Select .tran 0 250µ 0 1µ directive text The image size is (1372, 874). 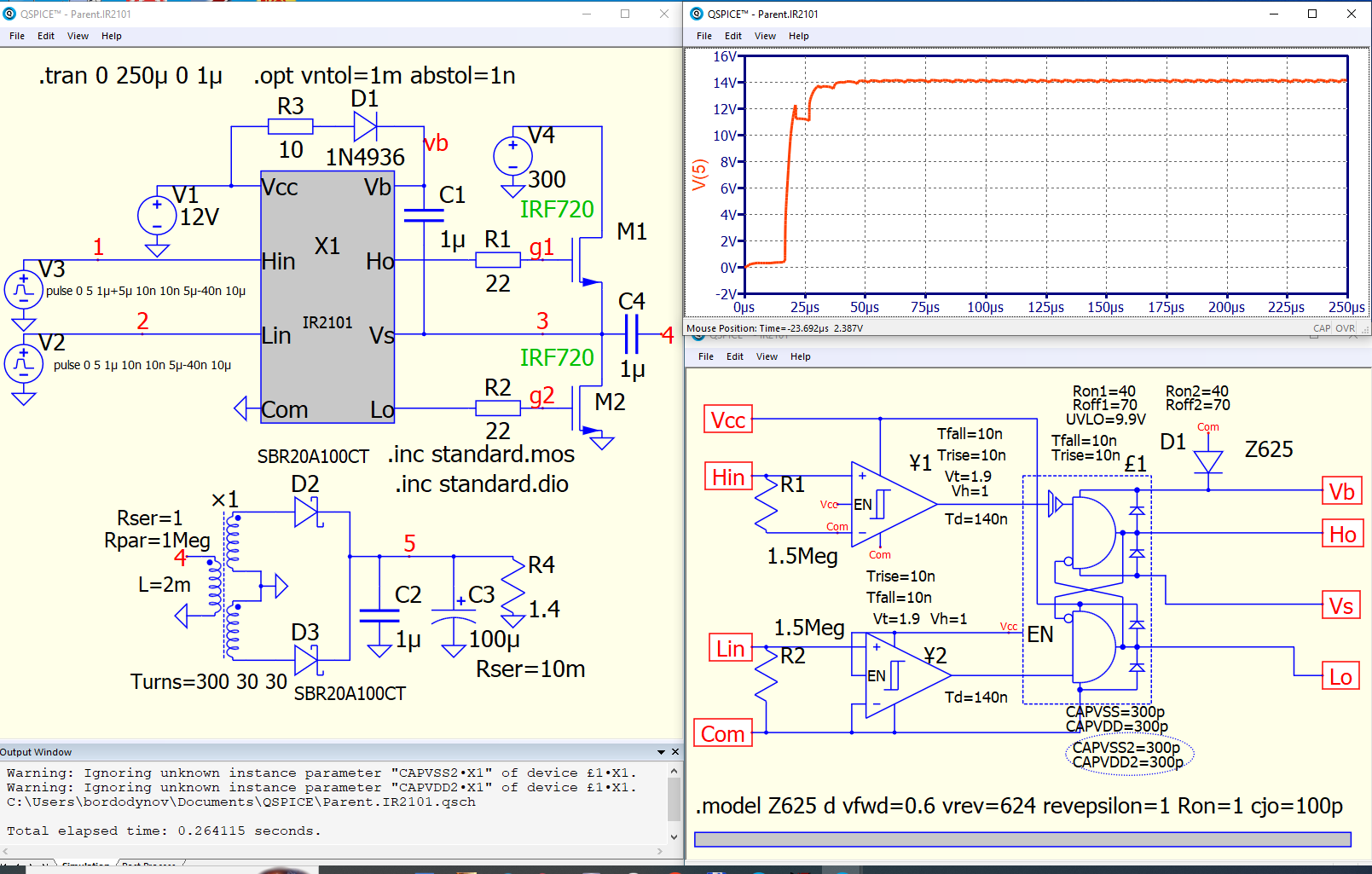130,76
